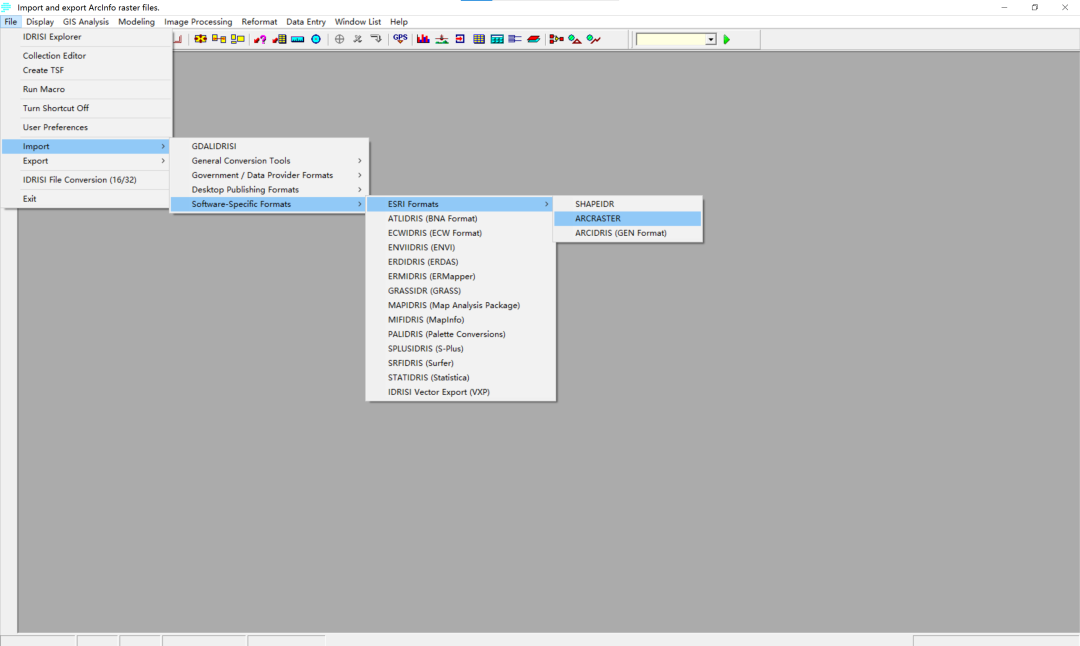Select SHAPEIDR import module
Image resolution: width=1080 pixels, height=646 pixels.
(628, 204)
